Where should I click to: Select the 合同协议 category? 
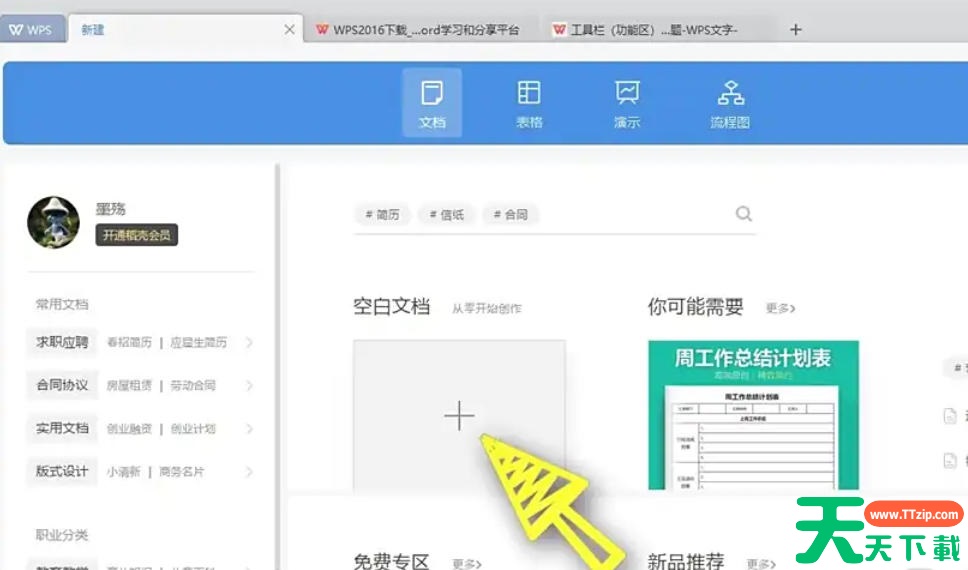tap(62, 385)
